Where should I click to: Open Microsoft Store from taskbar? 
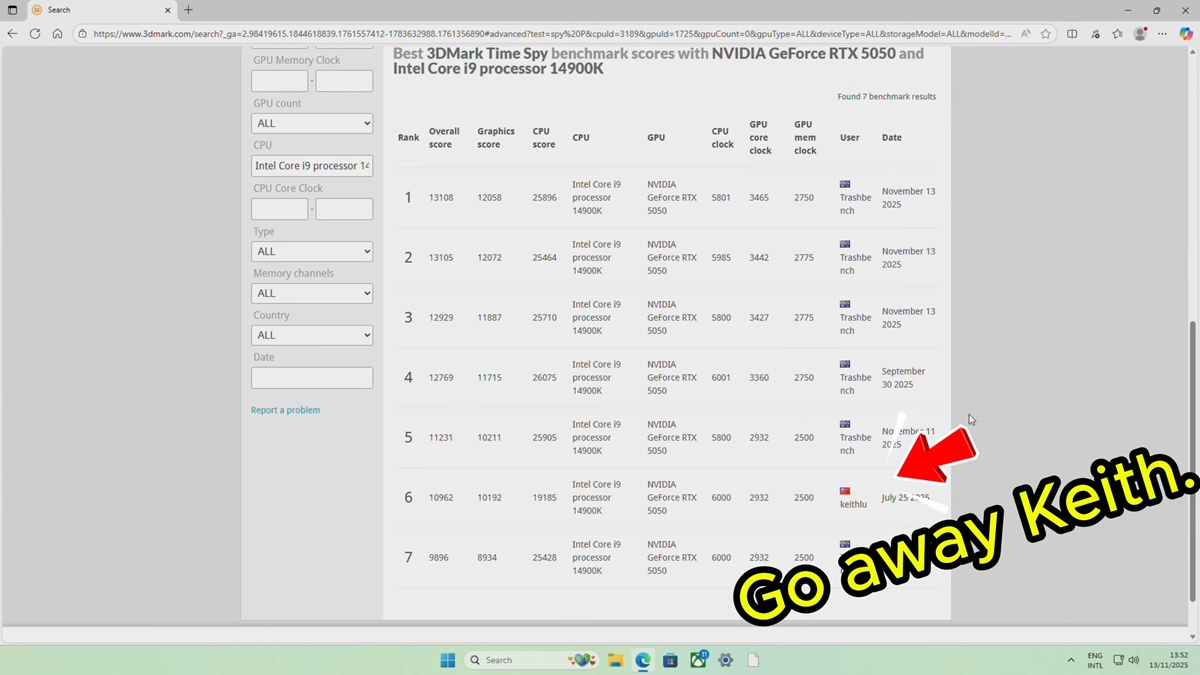671,660
